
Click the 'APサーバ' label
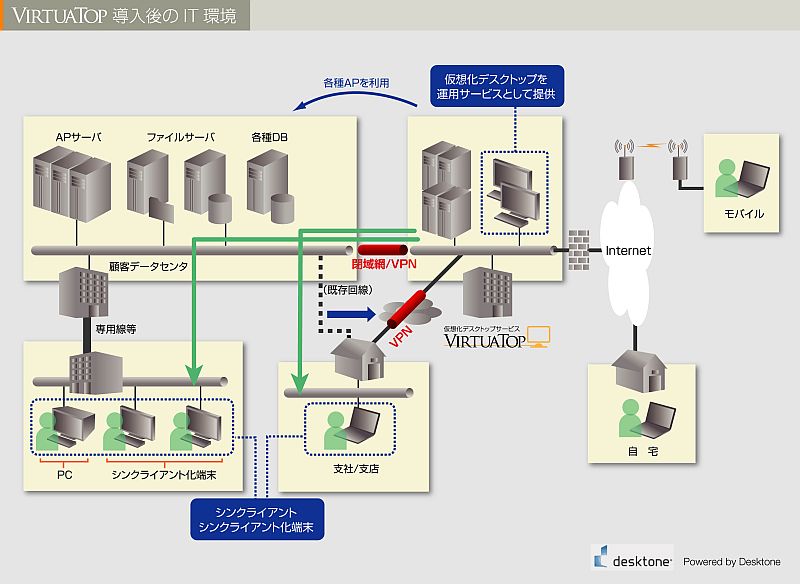(x=79, y=137)
